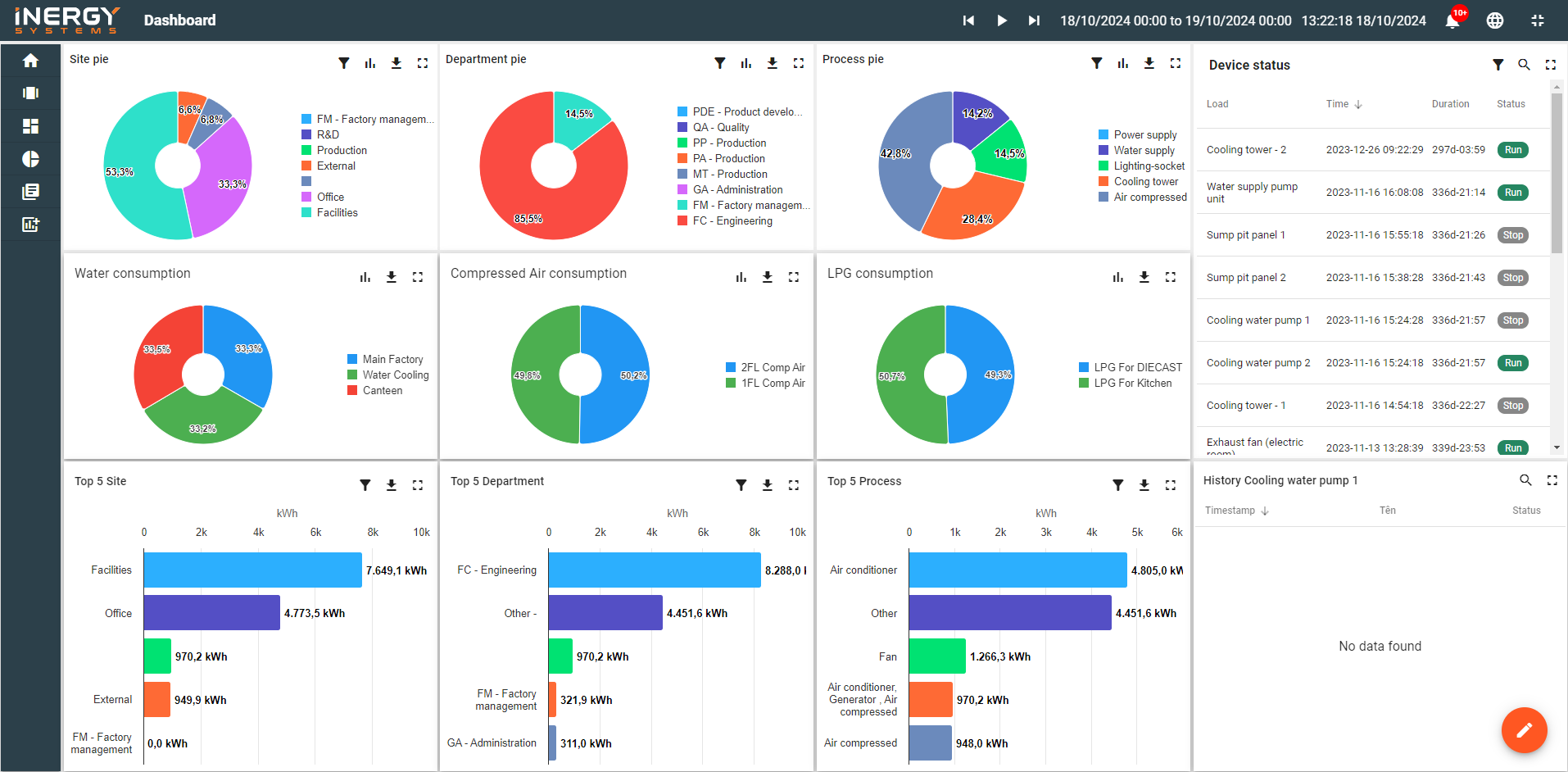Click the Tên column header in history

[x=1388, y=511]
